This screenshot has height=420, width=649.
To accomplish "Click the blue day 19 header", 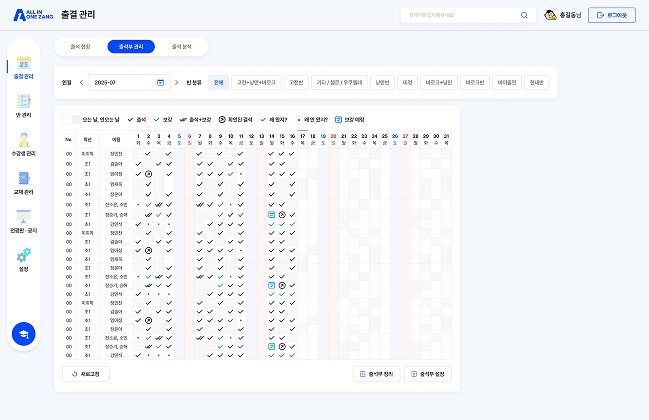I will [x=323, y=139].
